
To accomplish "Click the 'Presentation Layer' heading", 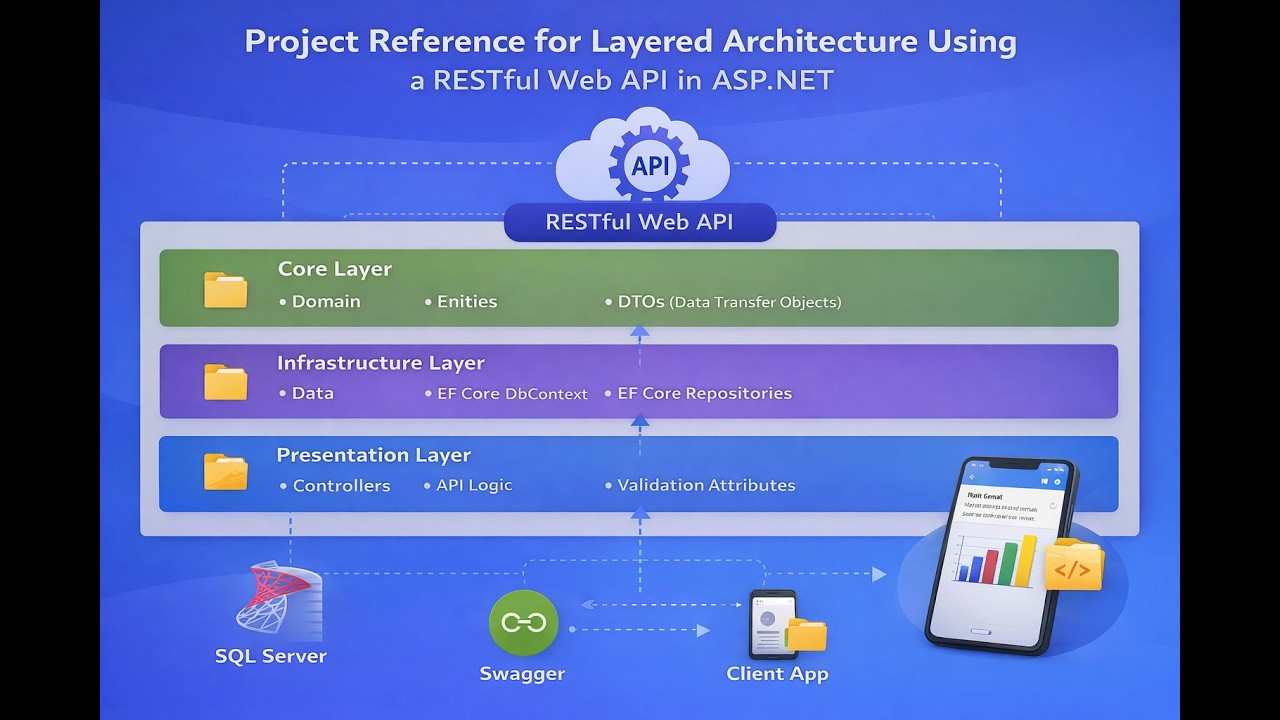I will [374, 455].
